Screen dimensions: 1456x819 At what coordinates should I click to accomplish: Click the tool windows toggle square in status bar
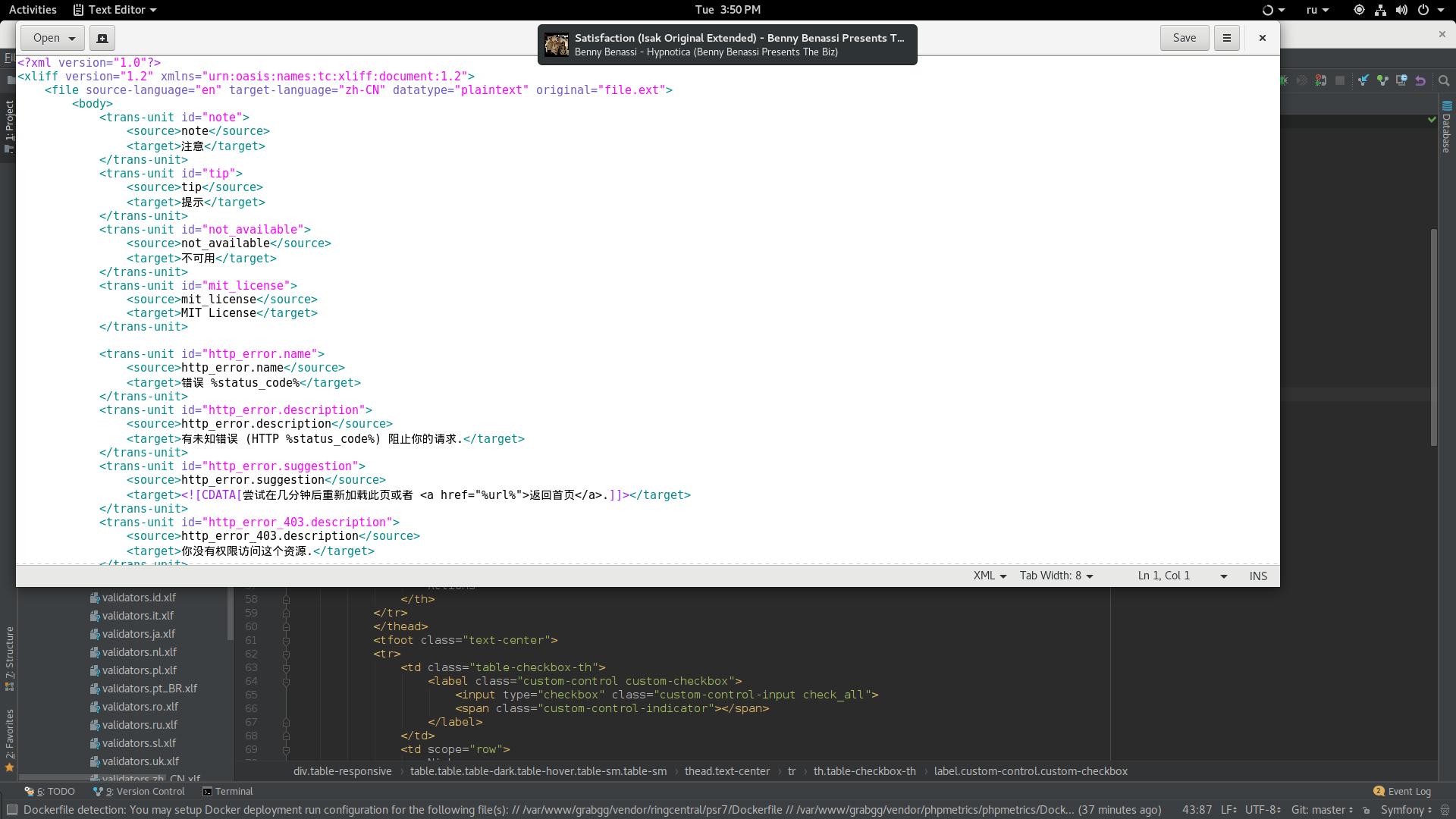[11, 810]
